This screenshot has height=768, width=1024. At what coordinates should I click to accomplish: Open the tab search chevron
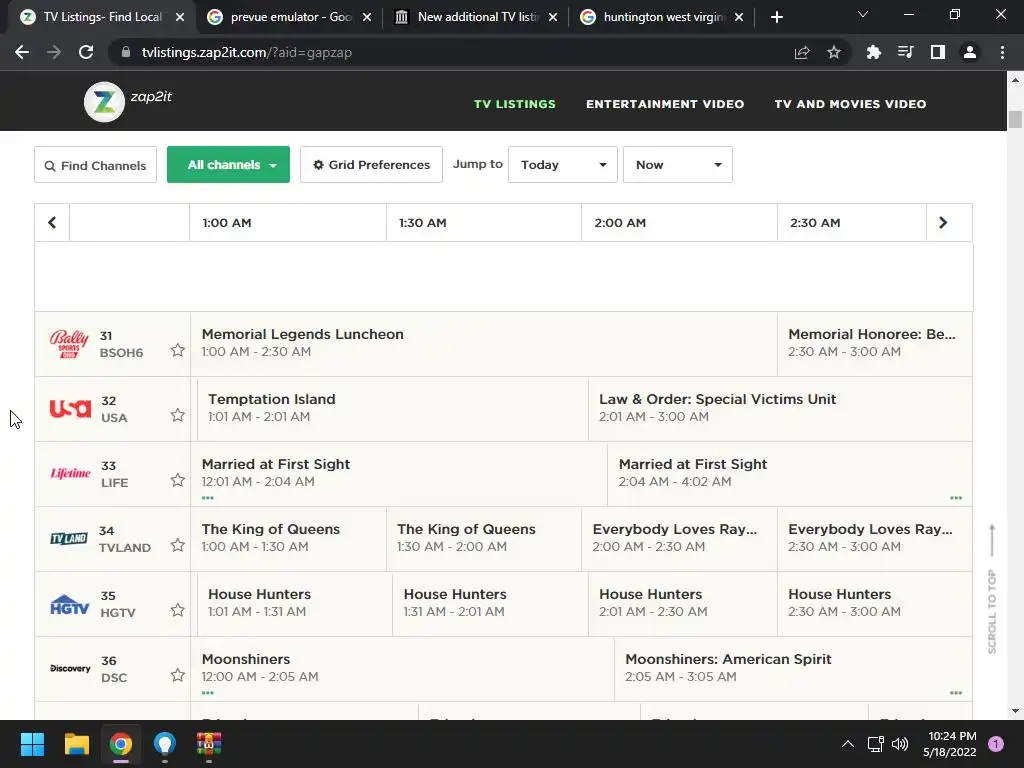click(x=863, y=14)
